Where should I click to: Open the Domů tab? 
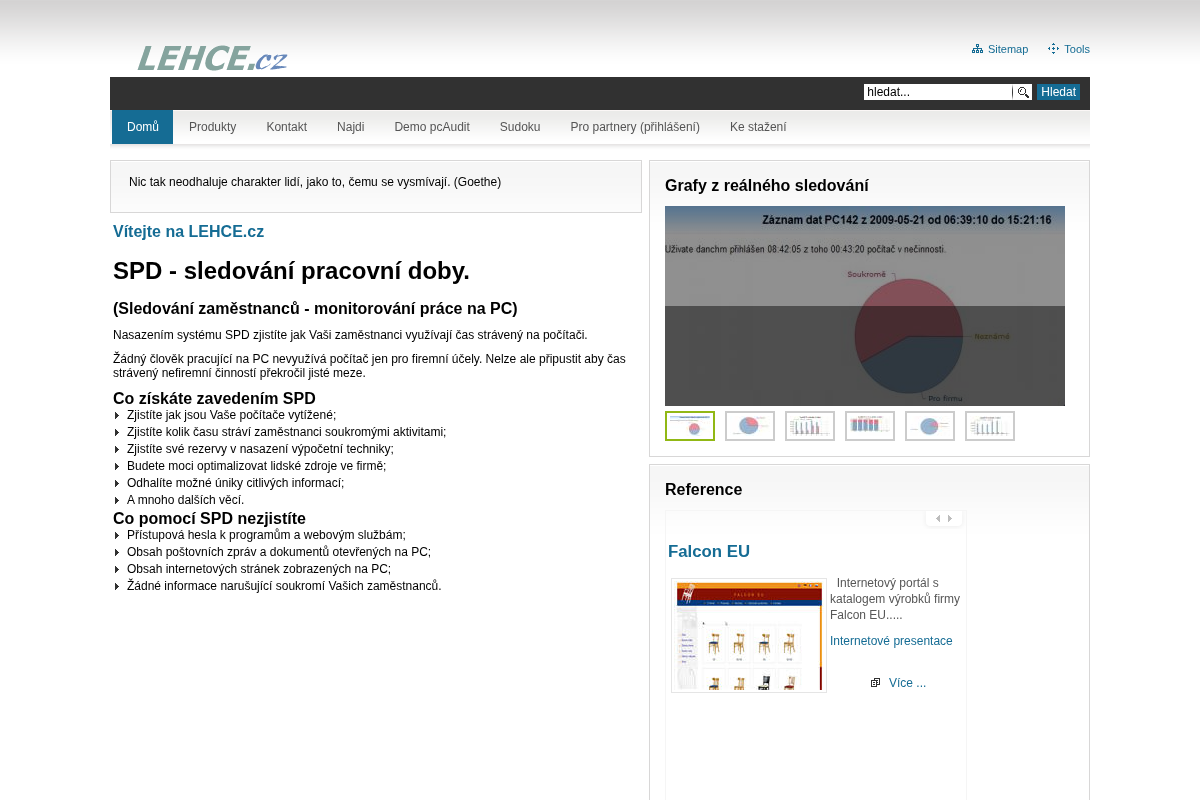pos(142,127)
